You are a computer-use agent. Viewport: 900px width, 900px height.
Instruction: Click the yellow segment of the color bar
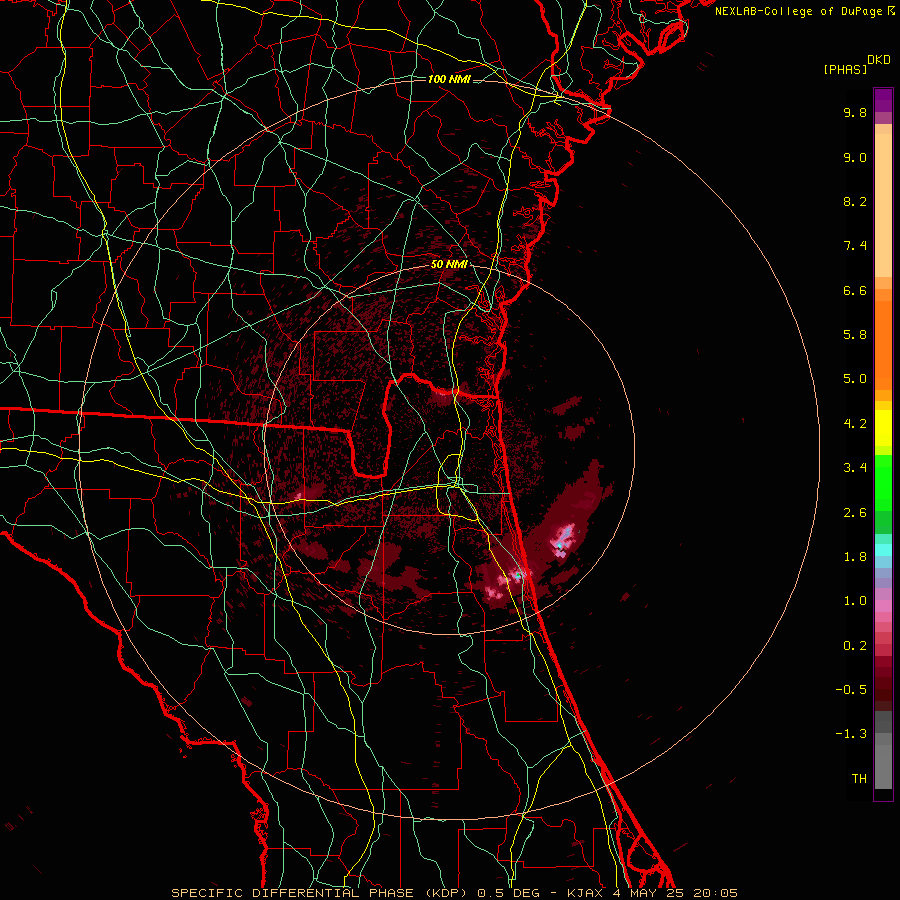[883, 428]
